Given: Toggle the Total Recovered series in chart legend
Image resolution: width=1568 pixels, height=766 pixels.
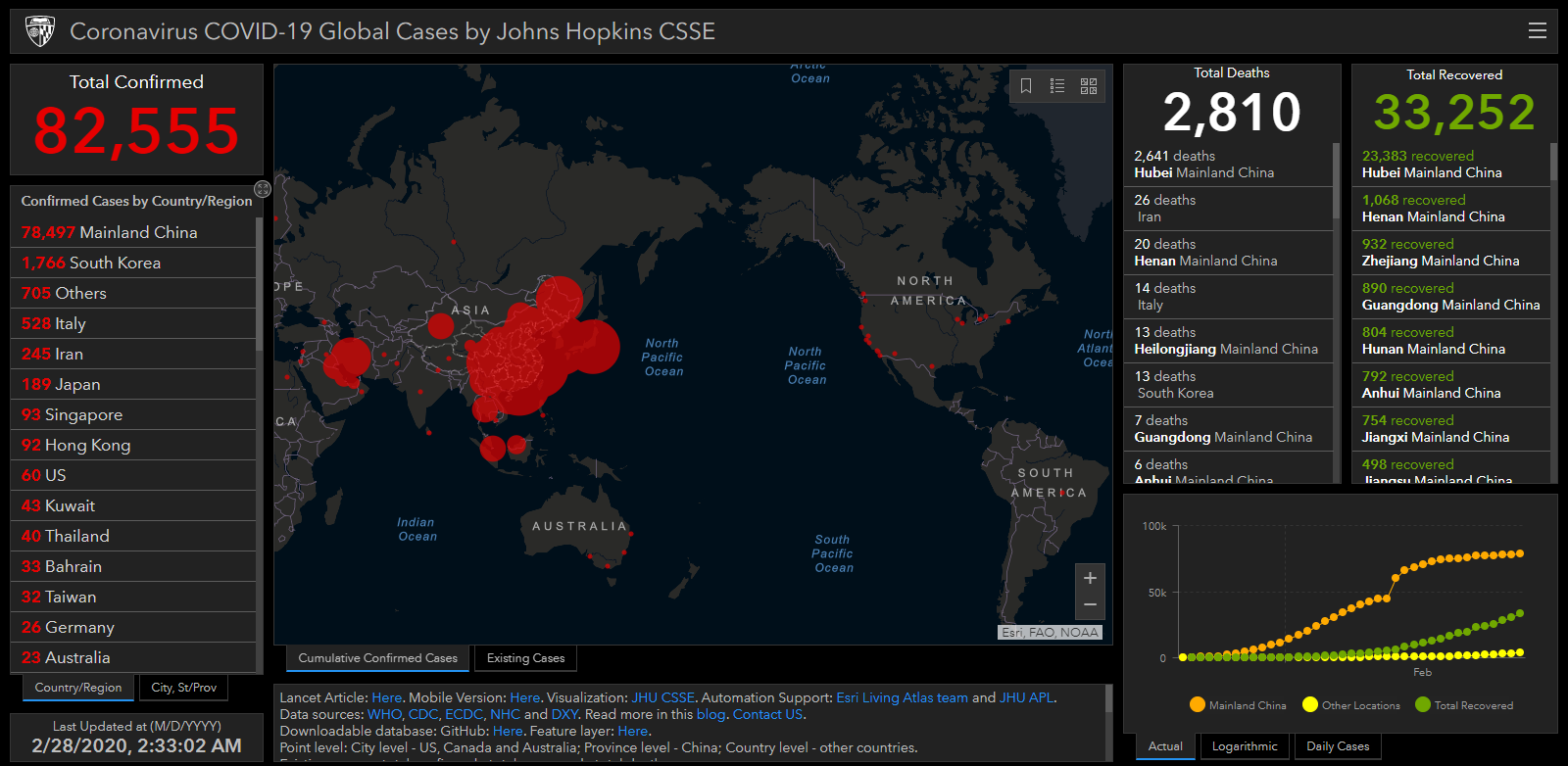Looking at the screenshot, I should click(x=1464, y=705).
